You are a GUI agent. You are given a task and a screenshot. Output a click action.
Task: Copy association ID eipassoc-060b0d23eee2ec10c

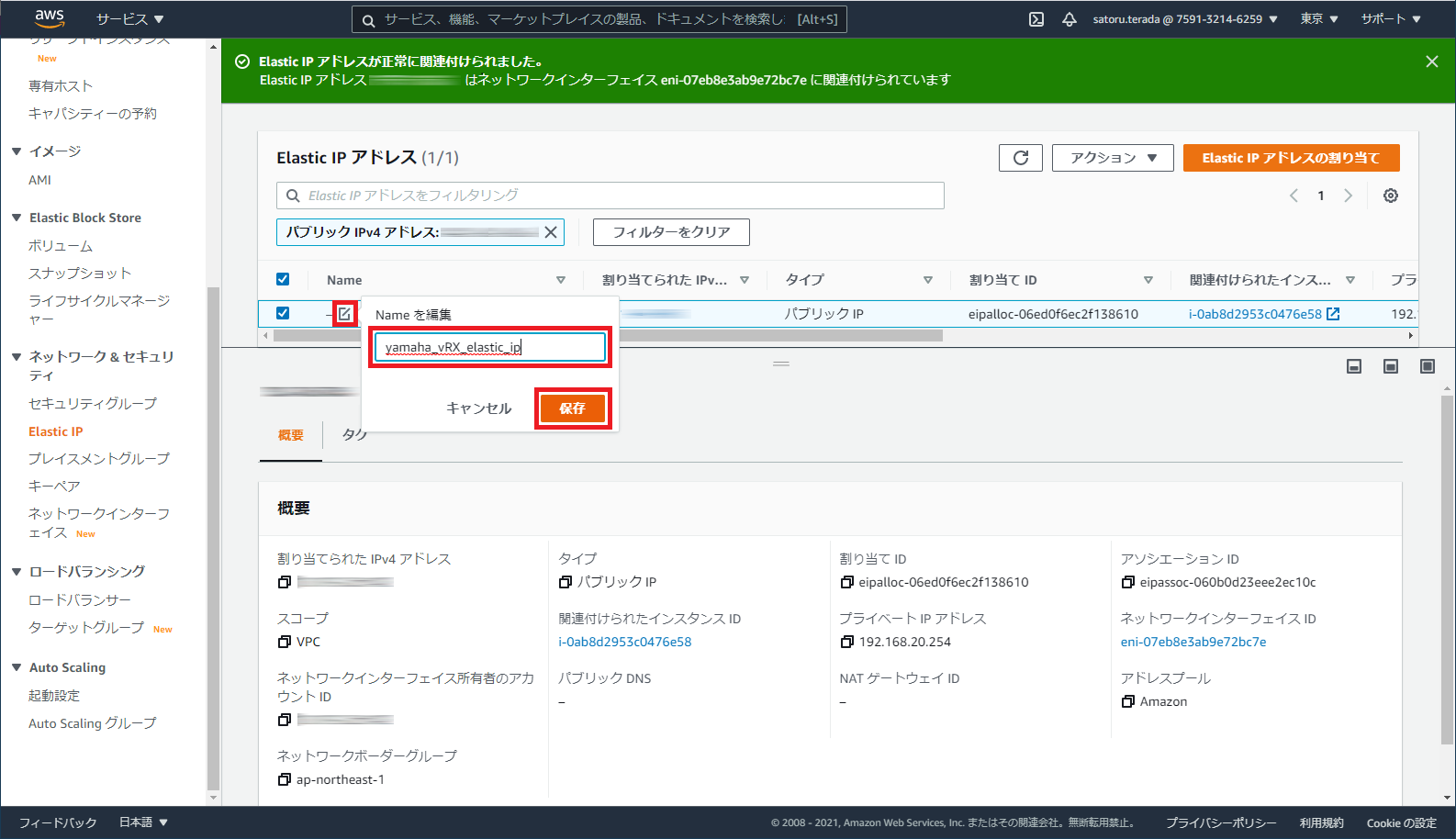(1128, 582)
